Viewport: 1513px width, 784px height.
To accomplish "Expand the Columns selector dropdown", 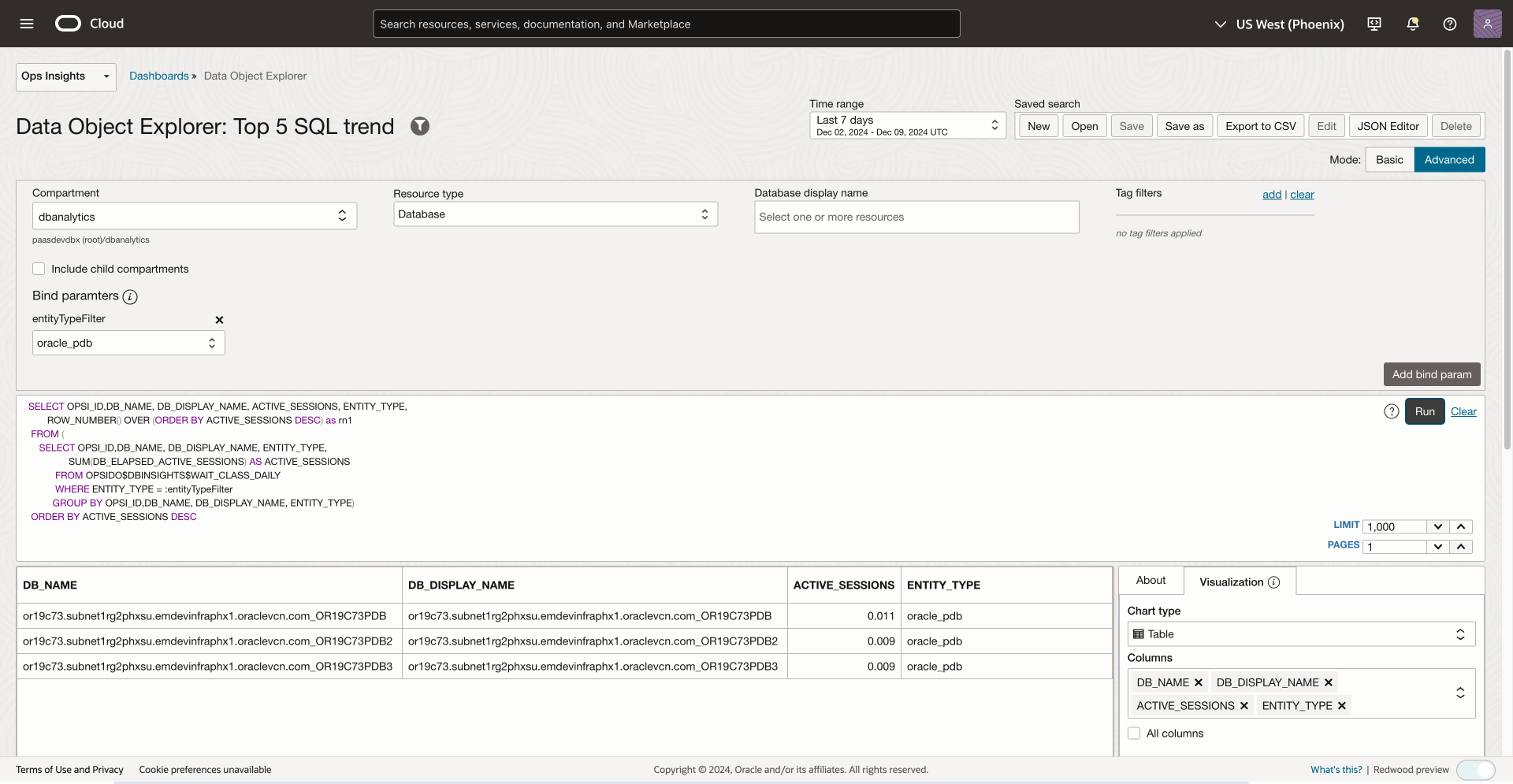I will [1460, 693].
